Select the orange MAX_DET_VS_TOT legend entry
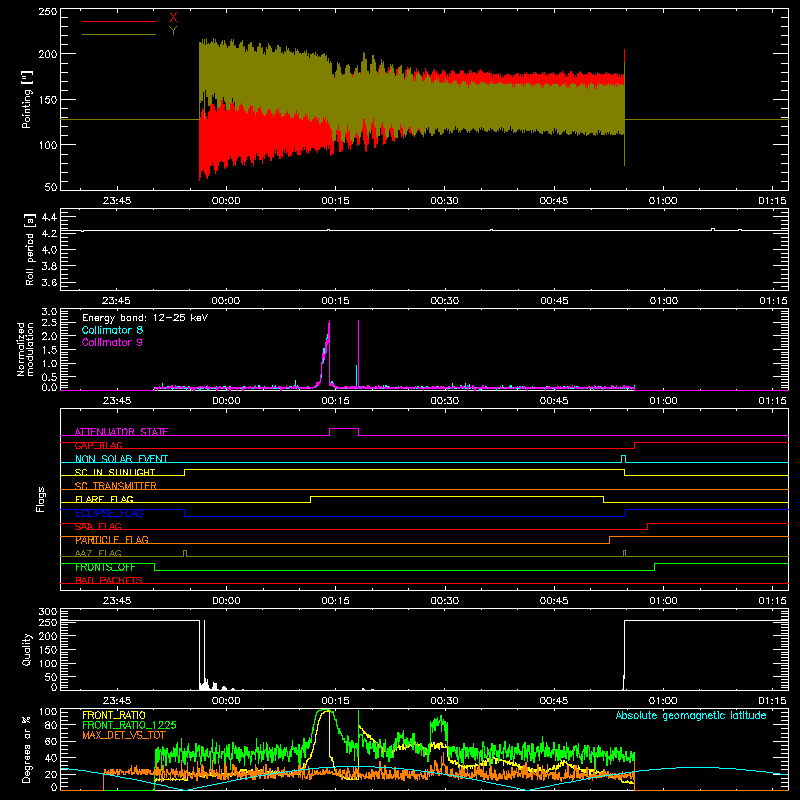 click(x=123, y=735)
